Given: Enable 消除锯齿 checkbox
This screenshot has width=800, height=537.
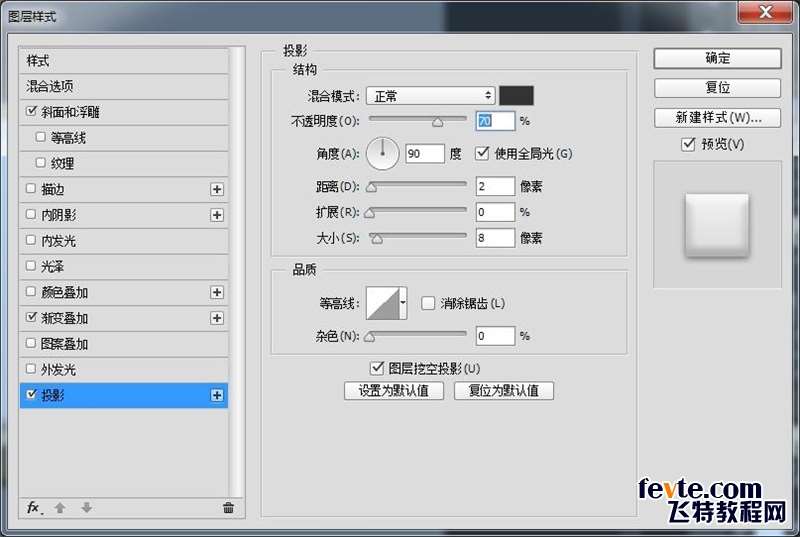Looking at the screenshot, I should (428, 303).
